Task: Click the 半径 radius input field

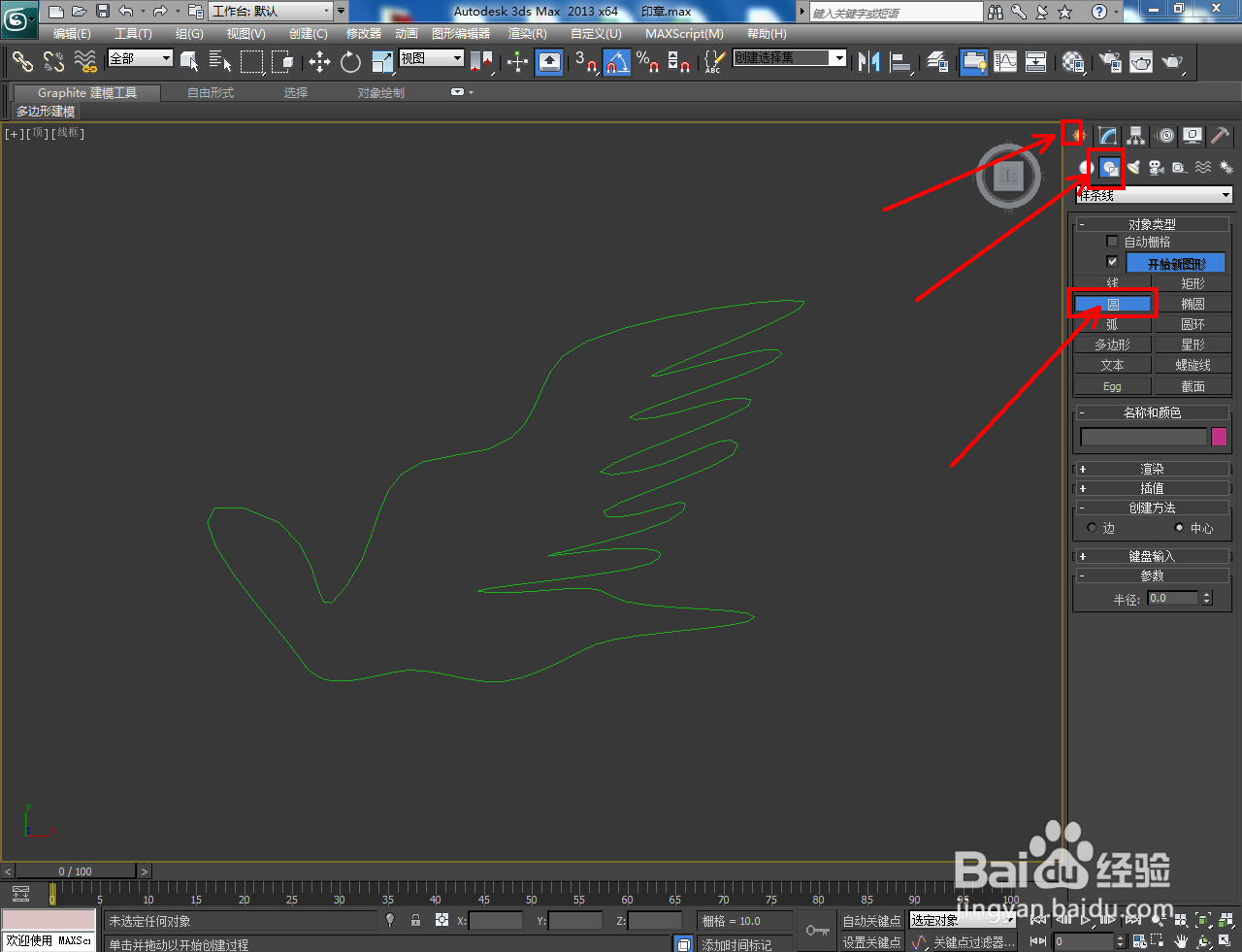Action: tap(1174, 599)
